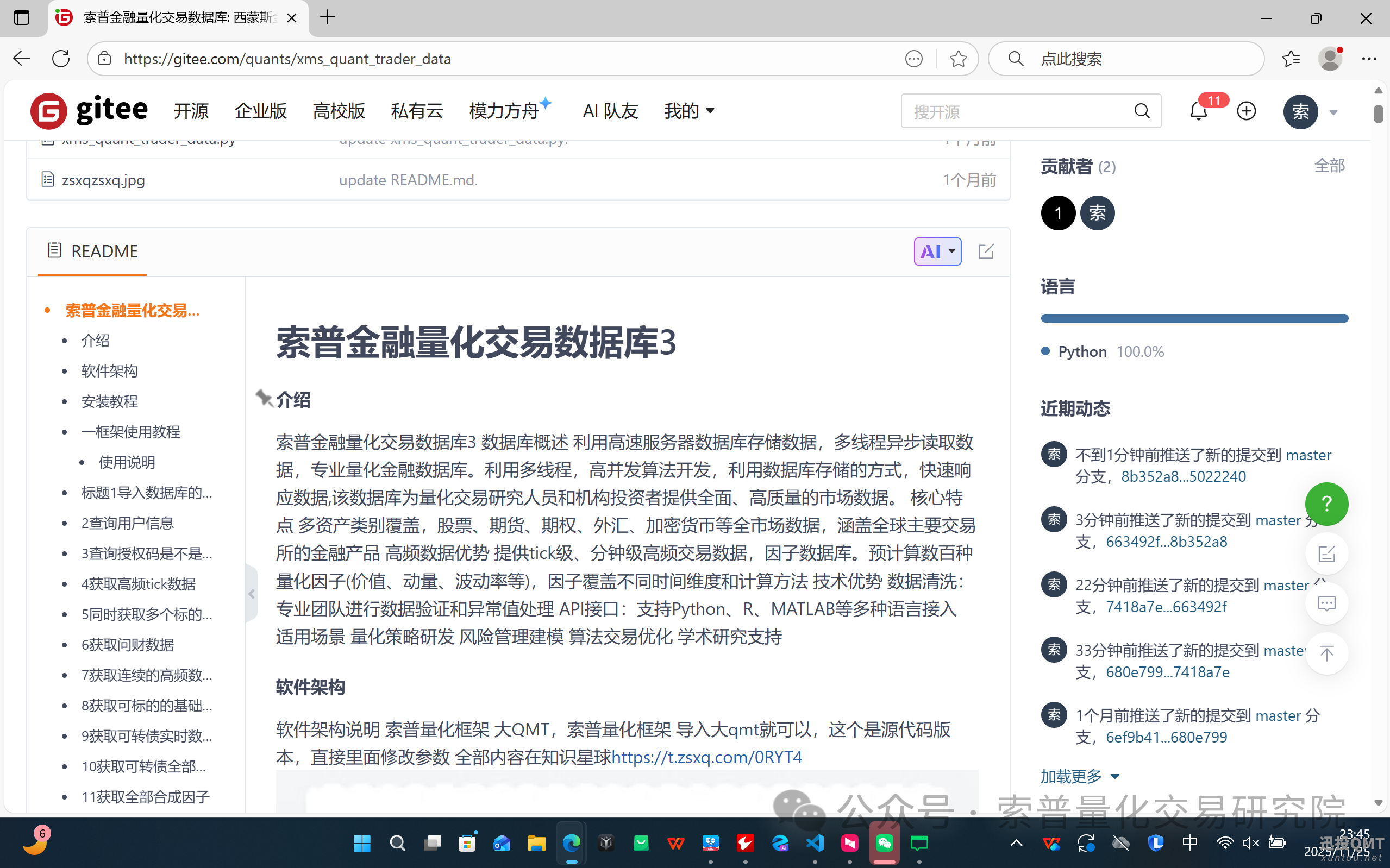Click the notification bell icon
The width and height of the screenshot is (1390, 868).
[1198, 111]
